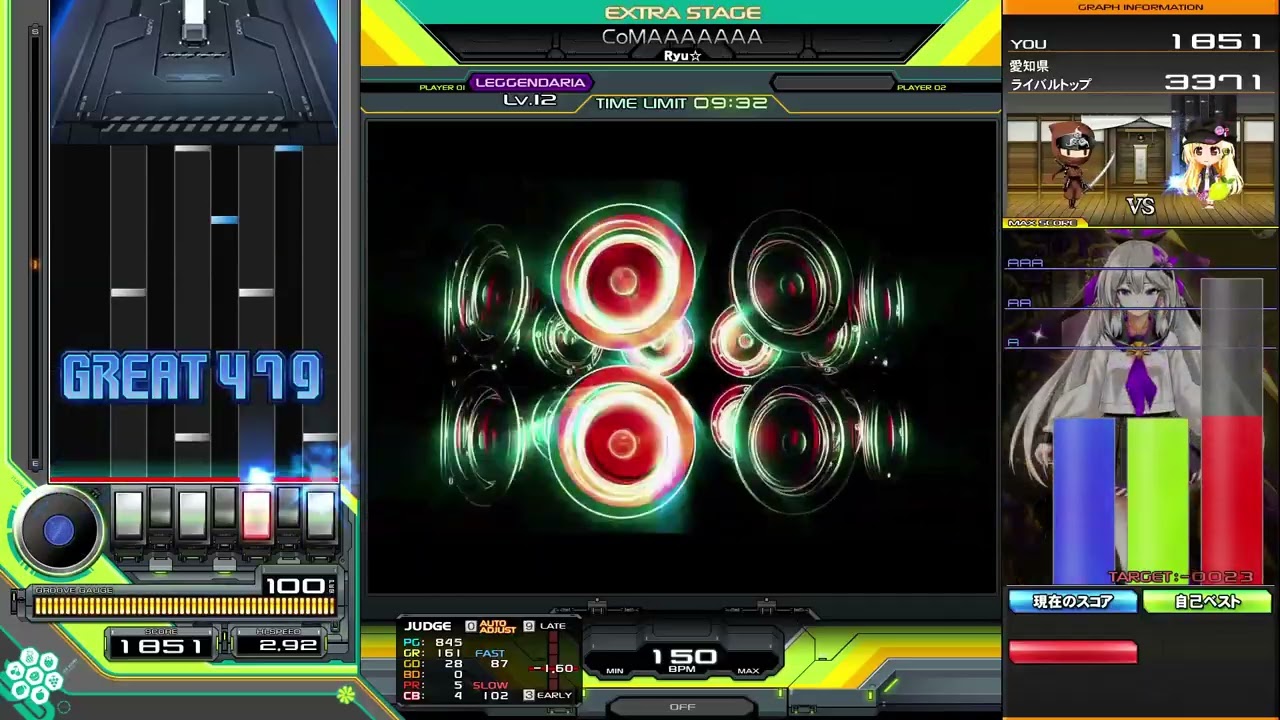Click the MAX SCORE label

[1041, 223]
